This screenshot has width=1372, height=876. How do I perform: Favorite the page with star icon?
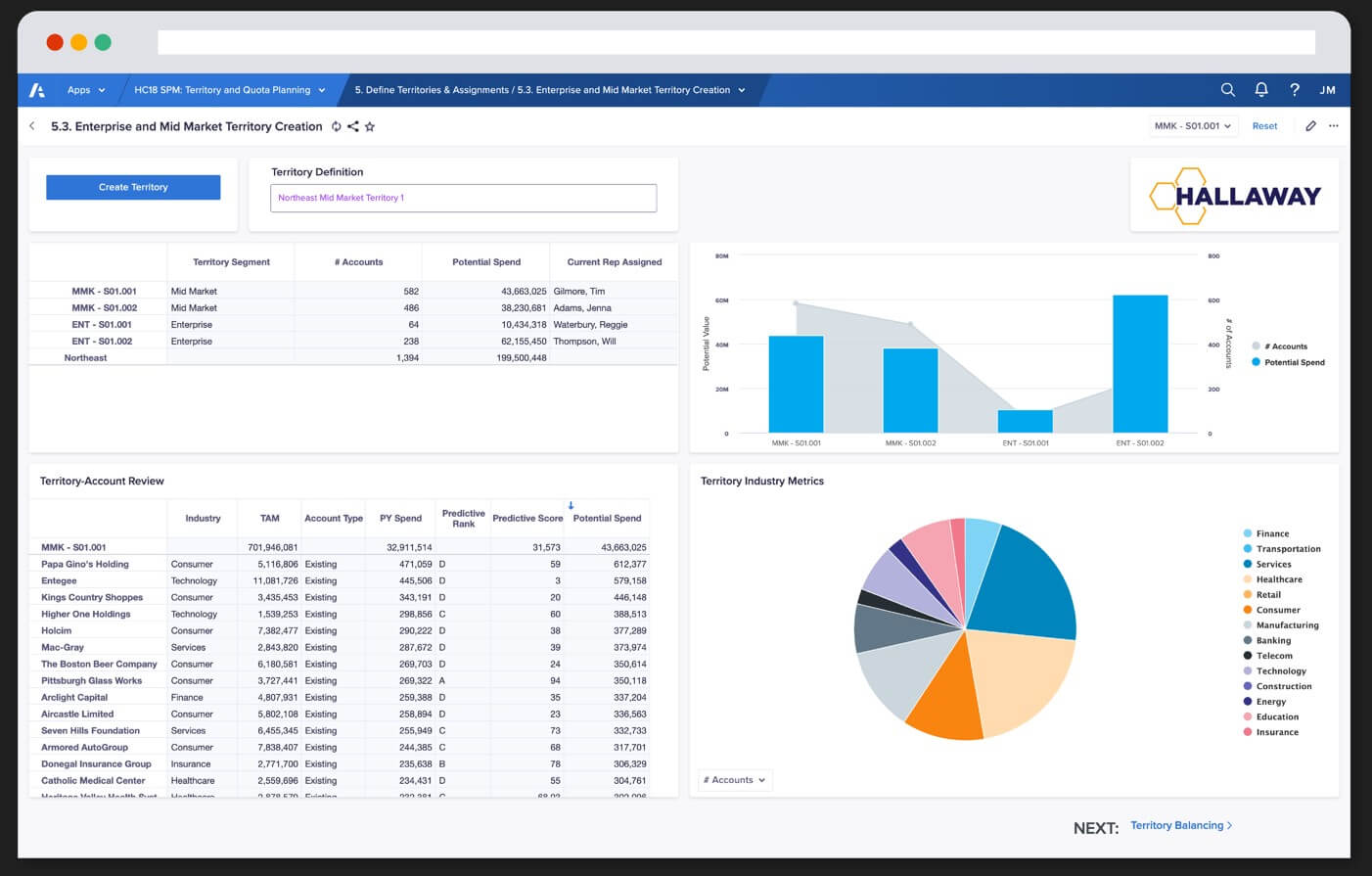370,126
